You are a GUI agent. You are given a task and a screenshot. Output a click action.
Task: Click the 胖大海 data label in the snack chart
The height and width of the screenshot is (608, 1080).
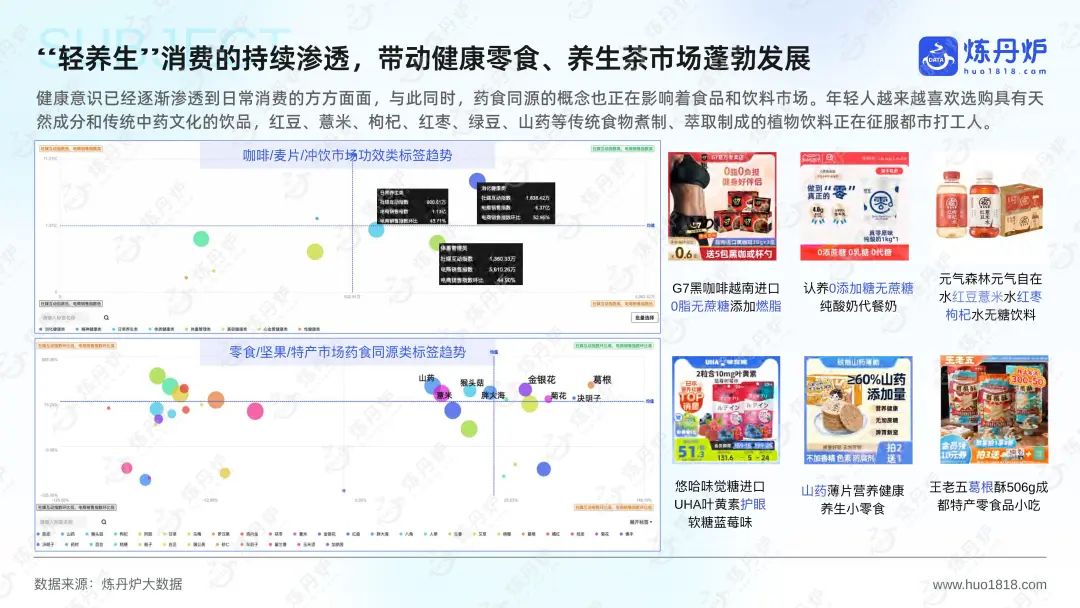(492, 395)
